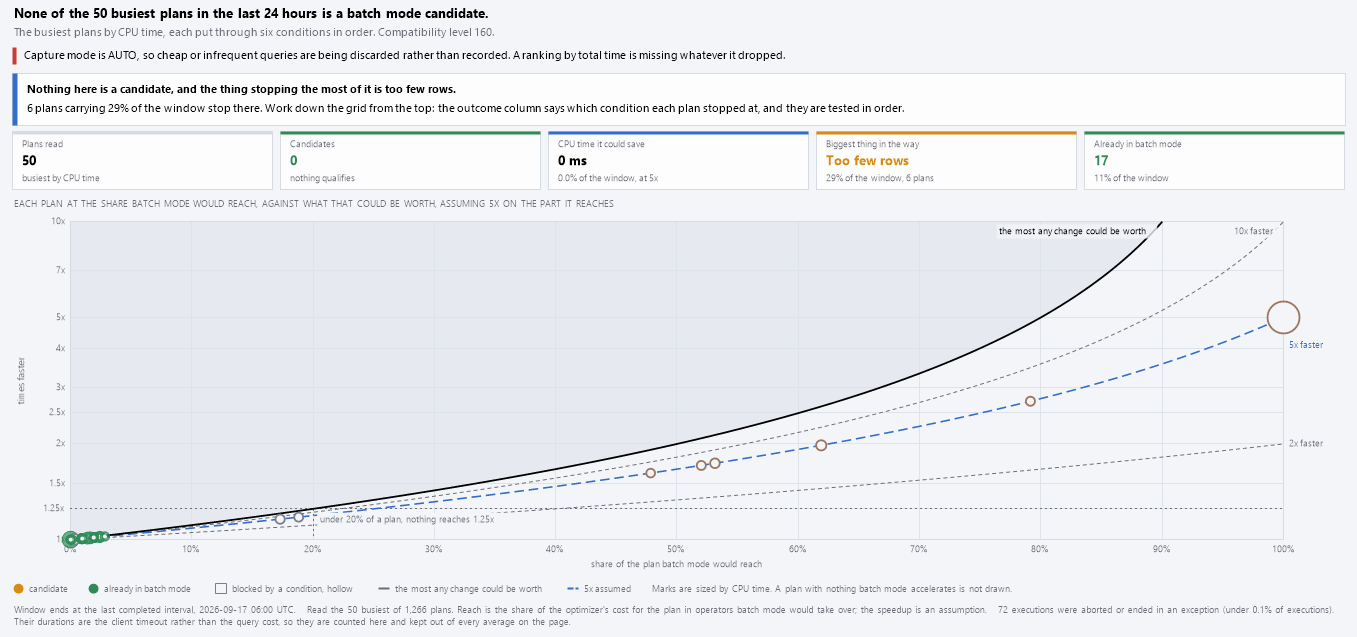1357x637 pixels.
Task: Click the hollow plan marker near 62% reach
Action: pos(821,445)
